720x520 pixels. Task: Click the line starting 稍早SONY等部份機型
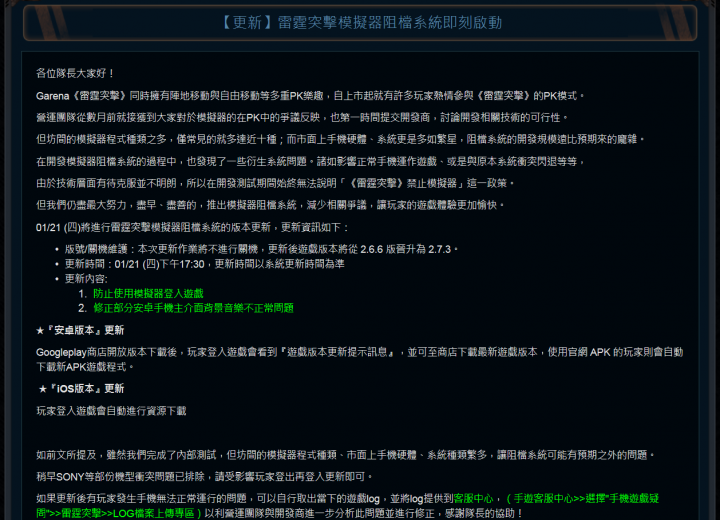coord(204,476)
